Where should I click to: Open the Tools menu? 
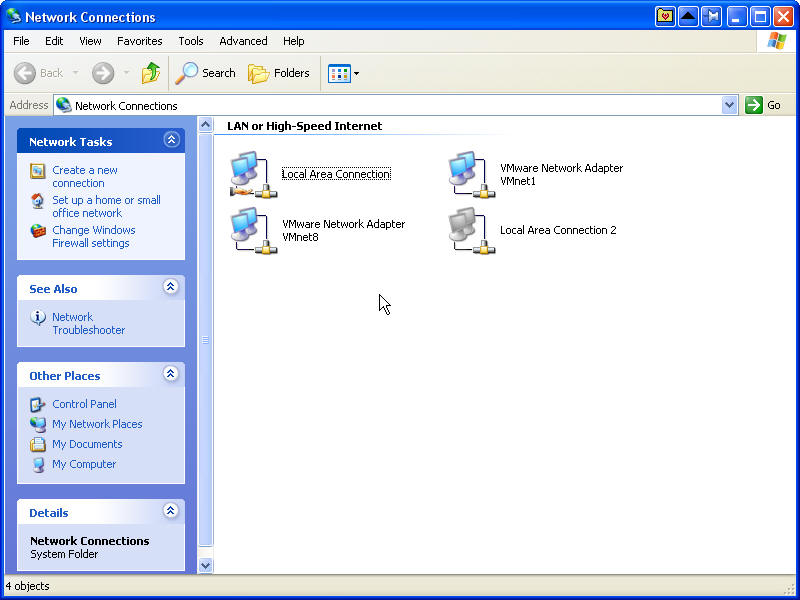pos(190,41)
